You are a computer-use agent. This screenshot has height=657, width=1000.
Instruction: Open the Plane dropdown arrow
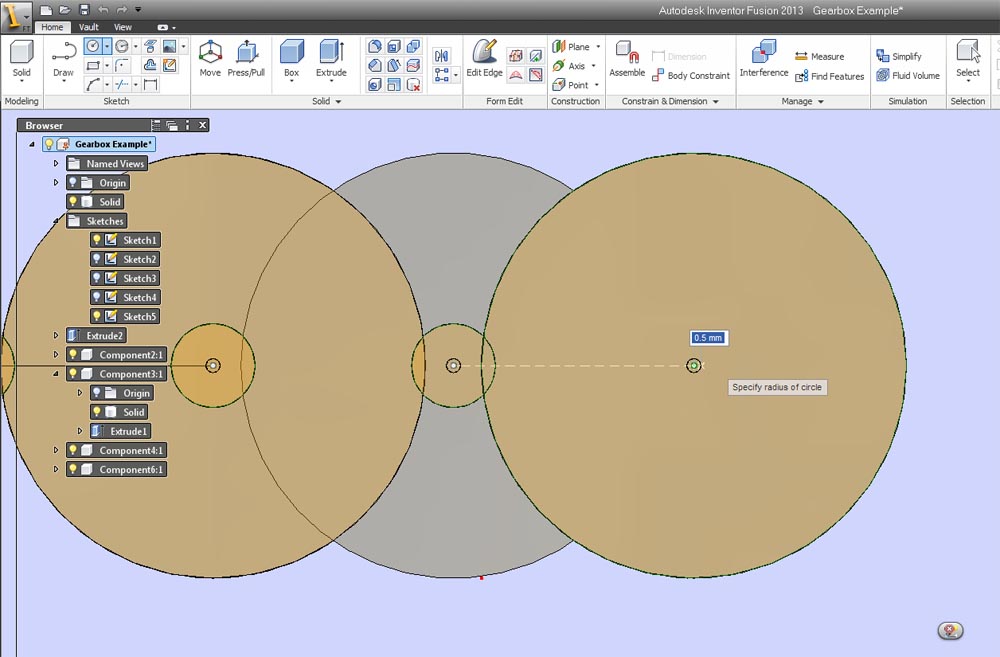click(x=598, y=47)
